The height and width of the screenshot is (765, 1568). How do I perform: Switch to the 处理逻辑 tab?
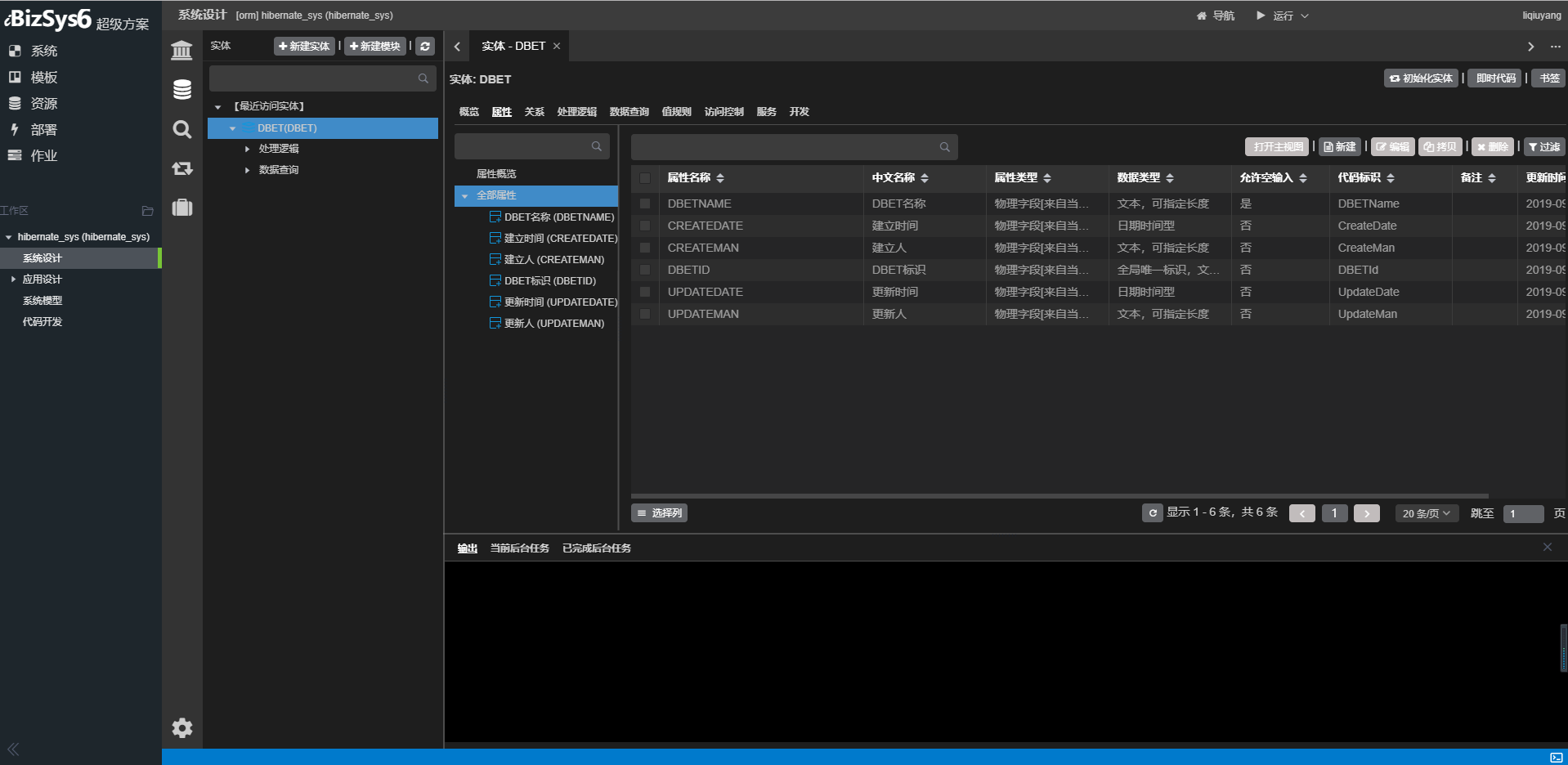[577, 112]
